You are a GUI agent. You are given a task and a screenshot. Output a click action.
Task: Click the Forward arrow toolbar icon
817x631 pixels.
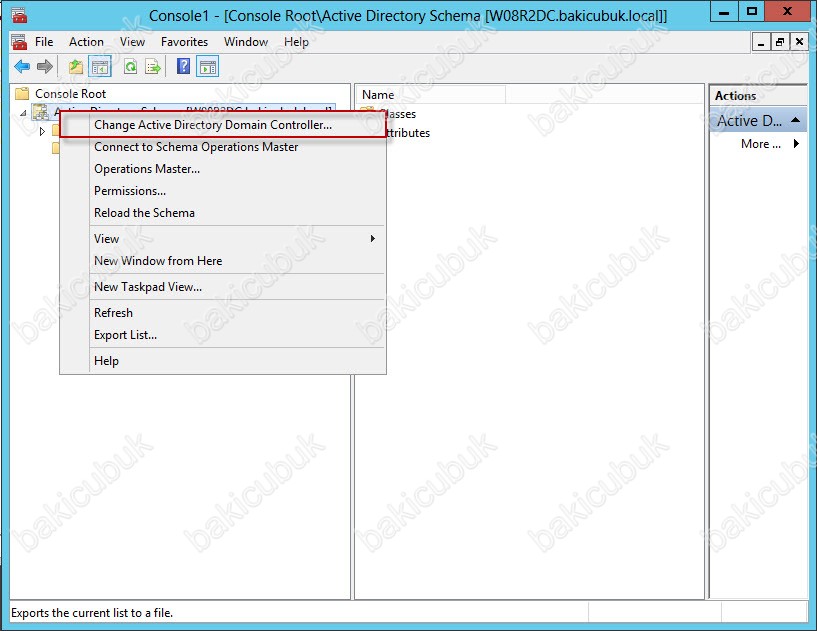pyautogui.click(x=45, y=67)
